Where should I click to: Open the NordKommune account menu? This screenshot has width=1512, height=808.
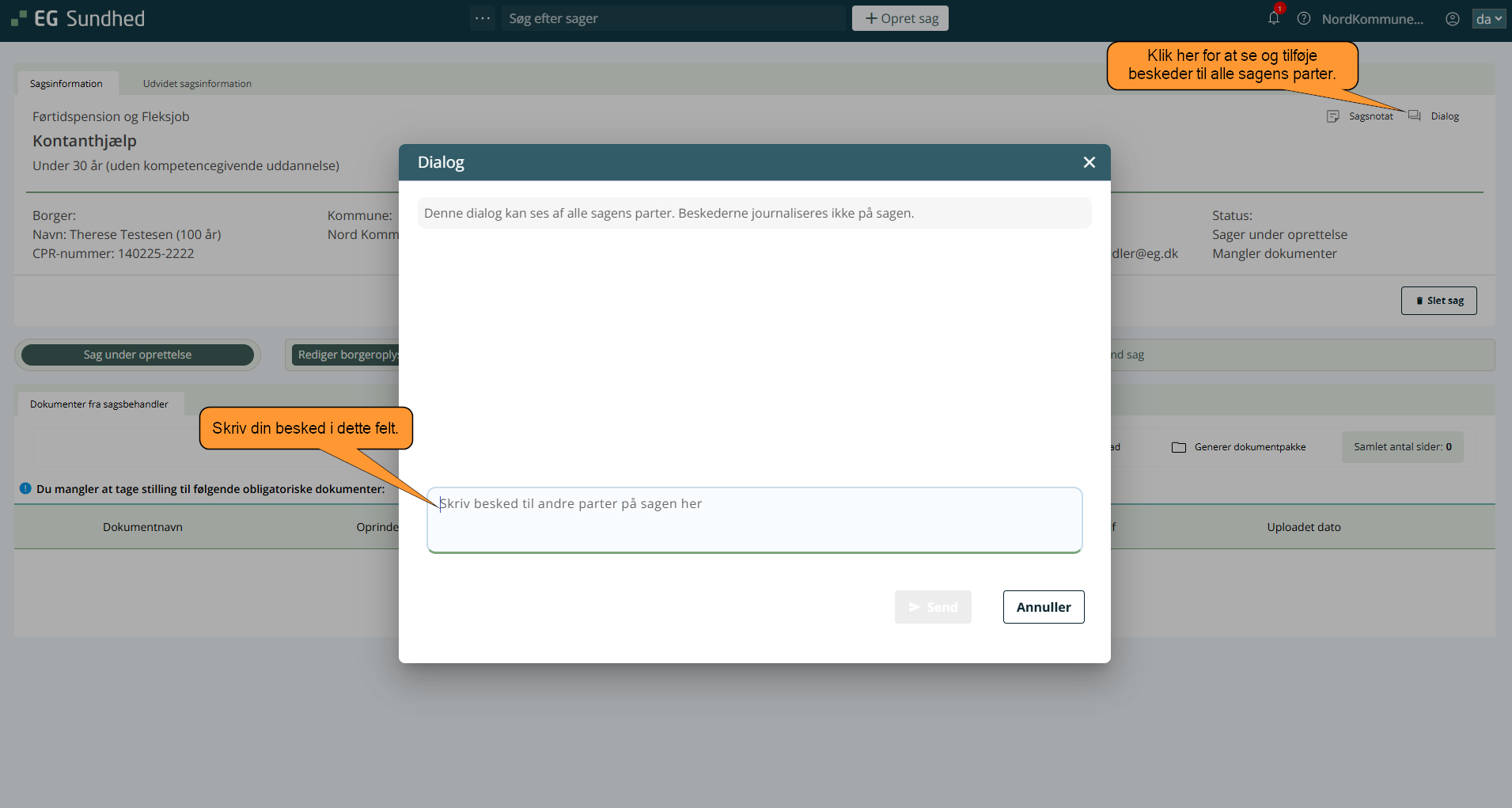(x=1372, y=19)
